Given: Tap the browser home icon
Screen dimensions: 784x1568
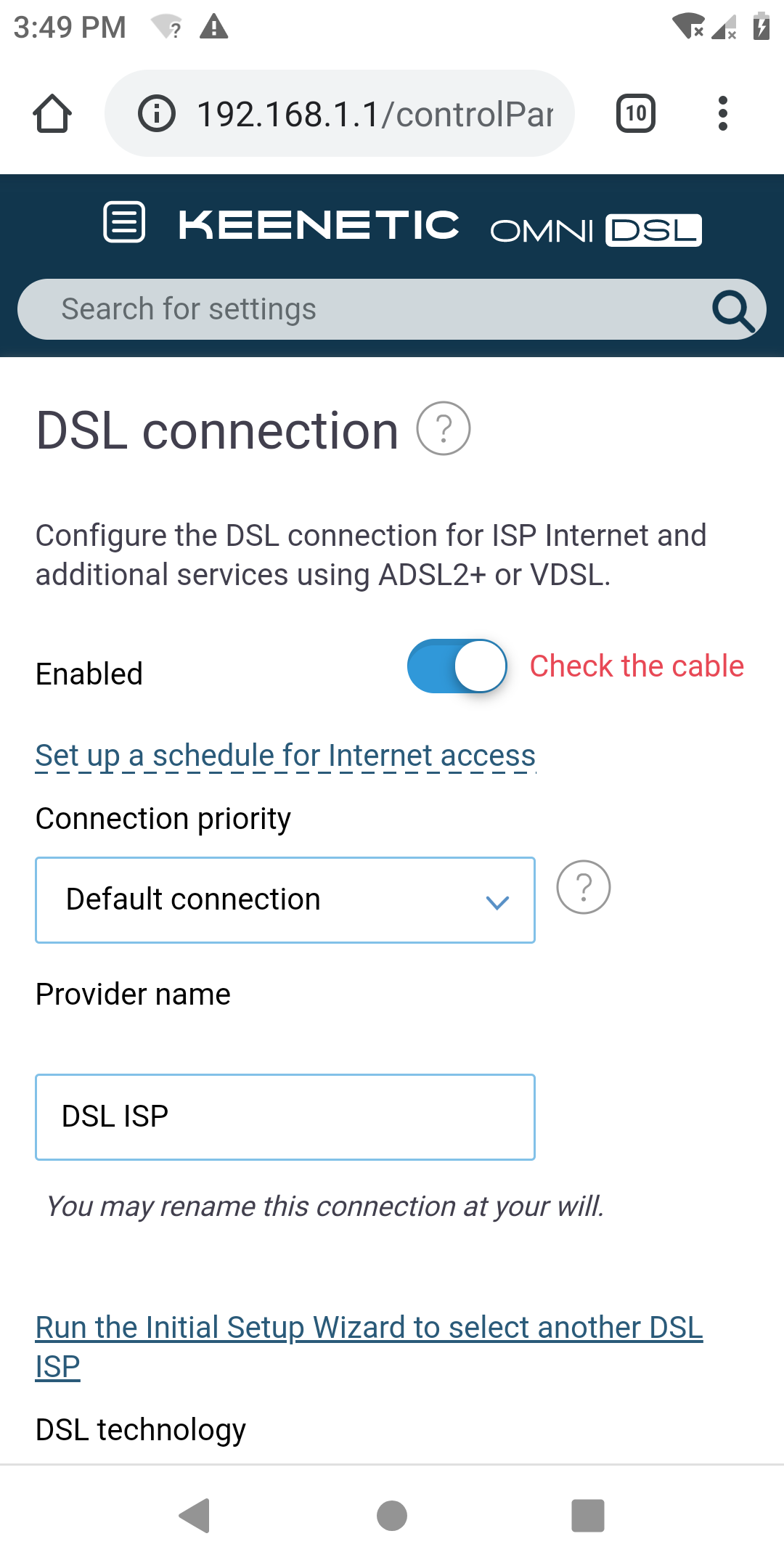Looking at the screenshot, I should (x=52, y=114).
